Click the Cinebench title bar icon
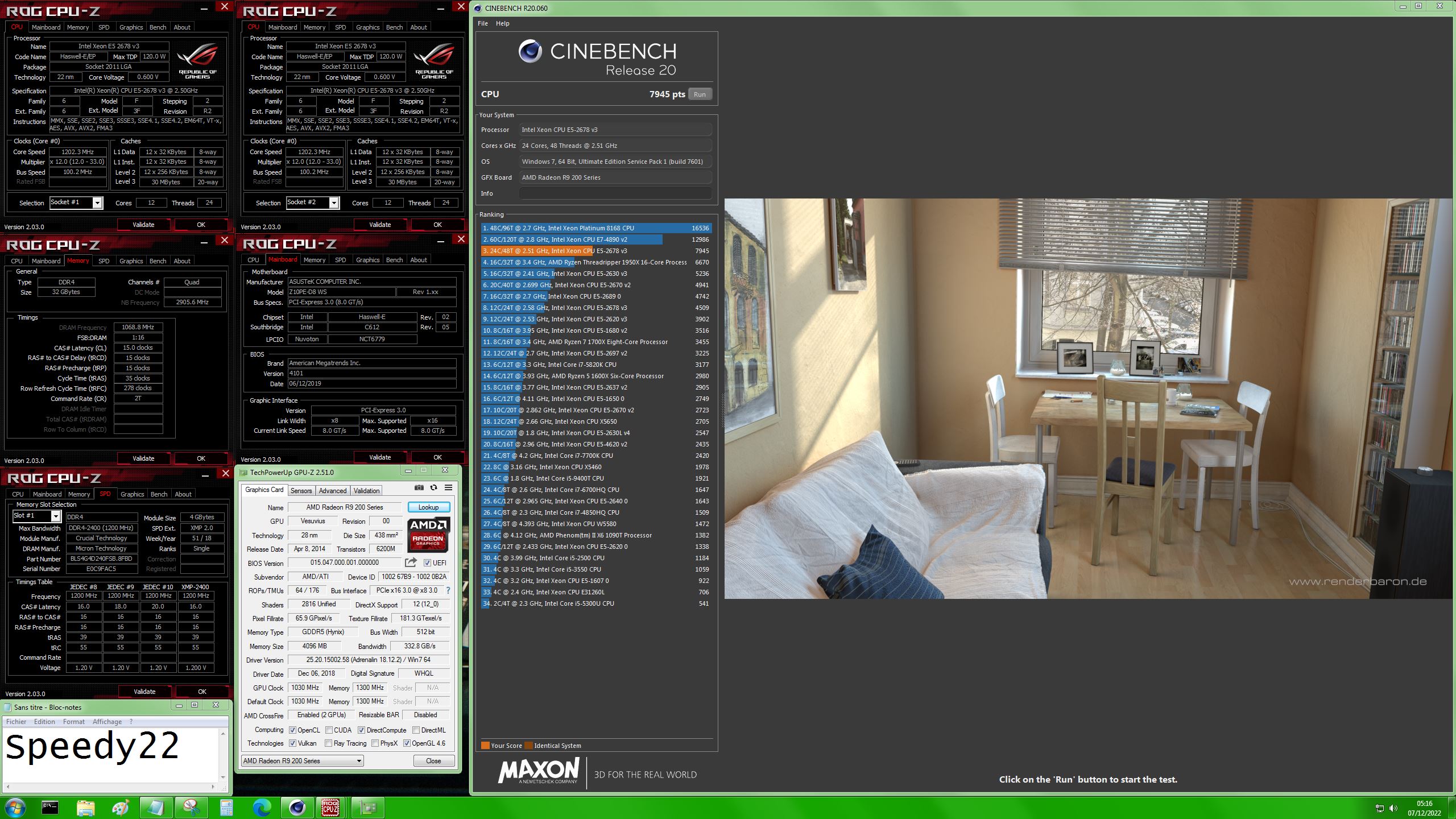 tap(478, 8)
